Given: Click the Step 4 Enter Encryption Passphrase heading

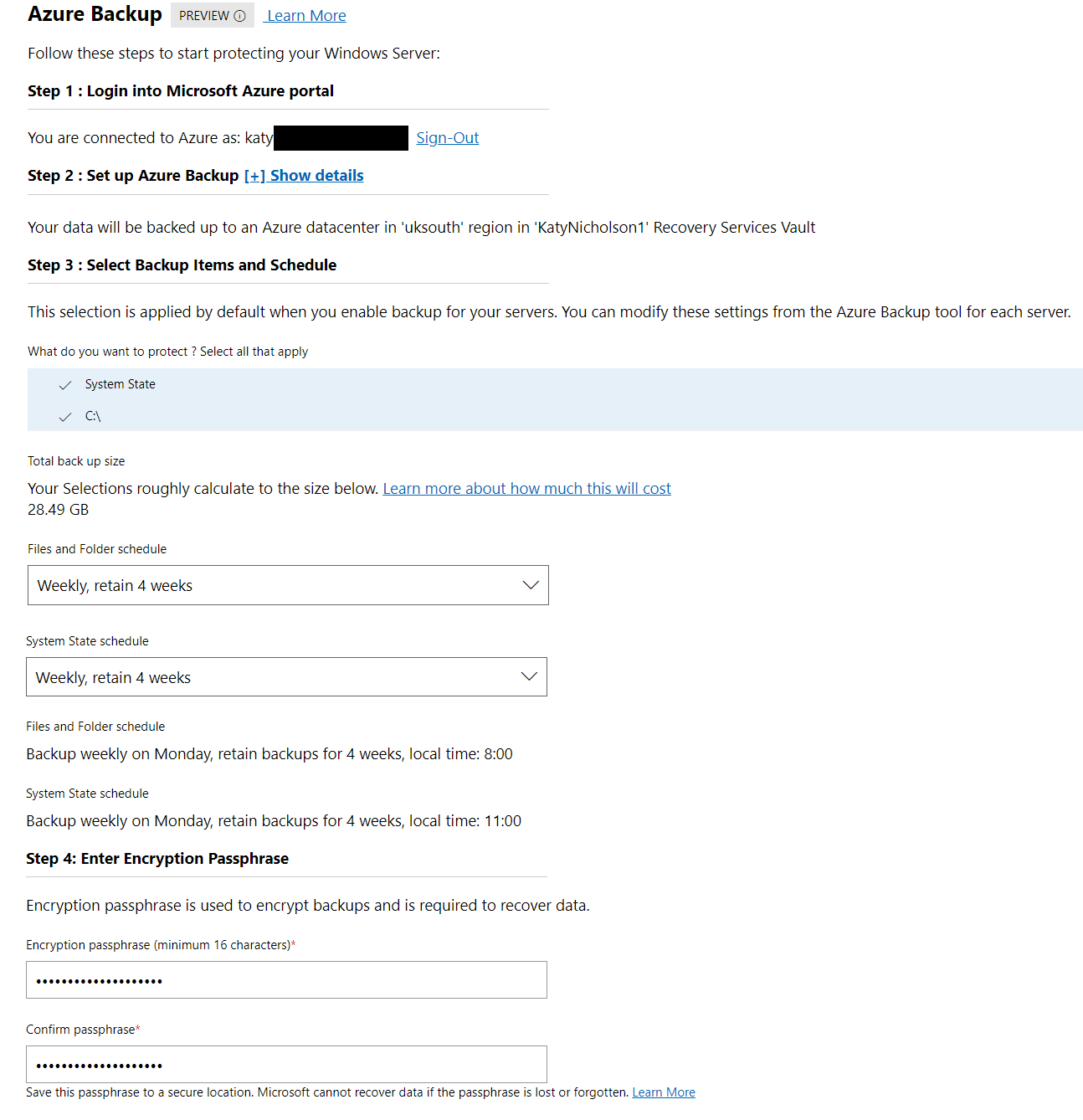Looking at the screenshot, I should point(157,859).
